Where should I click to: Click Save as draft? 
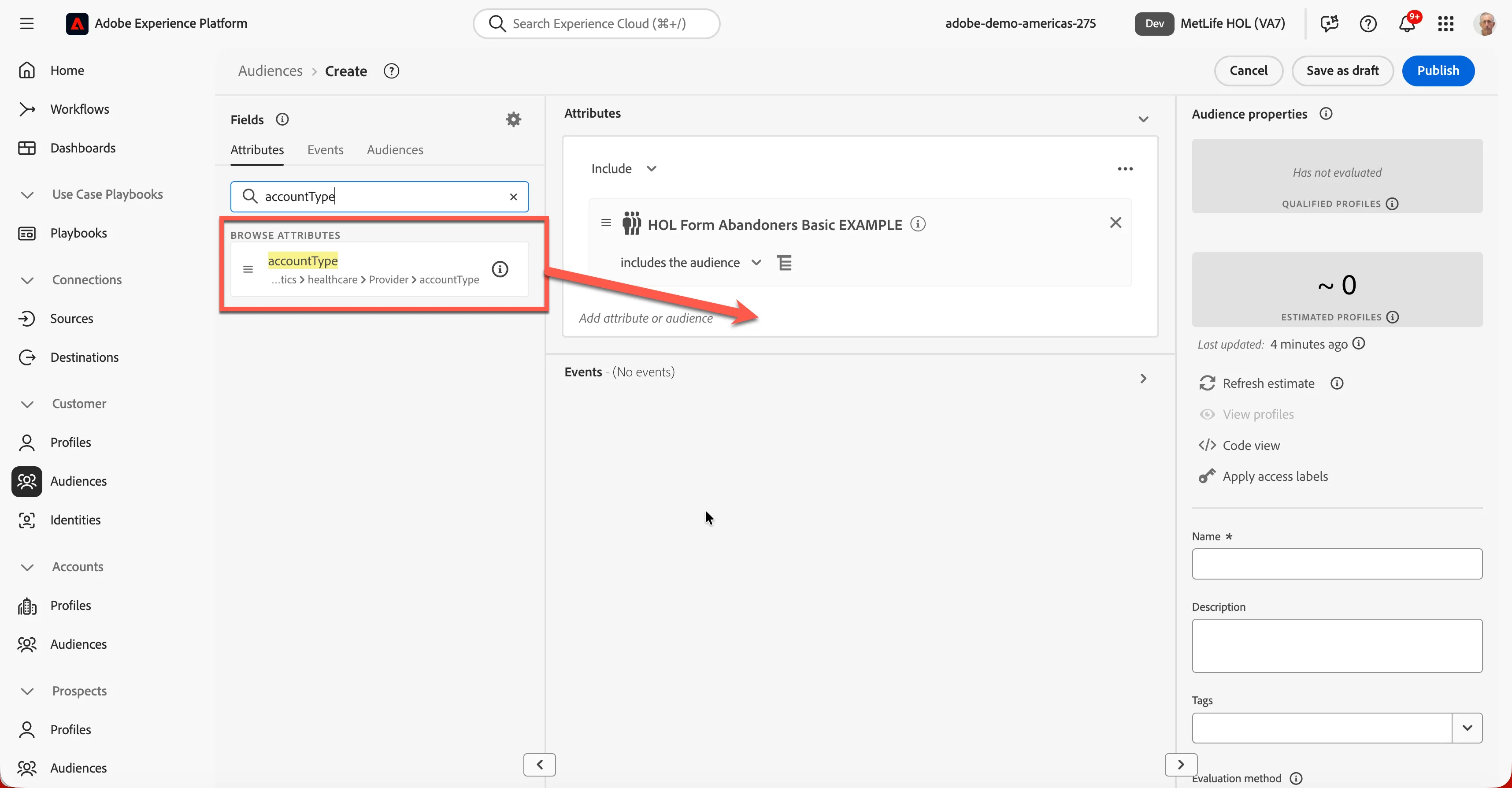coord(1342,71)
